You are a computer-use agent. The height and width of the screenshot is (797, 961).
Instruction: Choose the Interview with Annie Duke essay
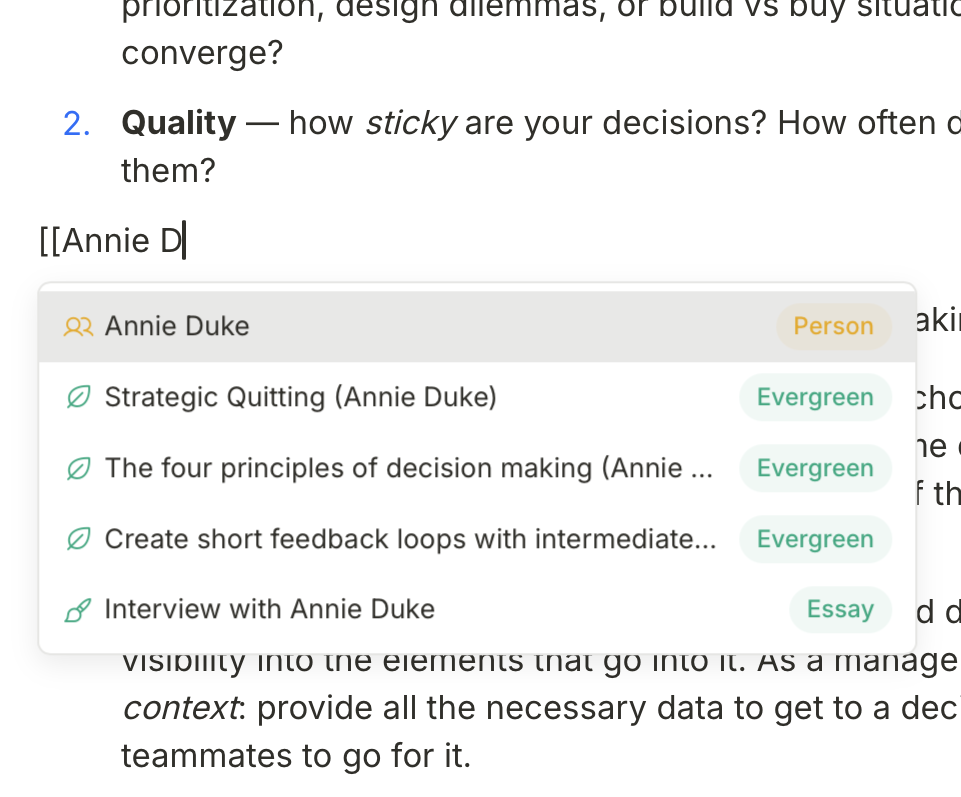click(x=269, y=610)
